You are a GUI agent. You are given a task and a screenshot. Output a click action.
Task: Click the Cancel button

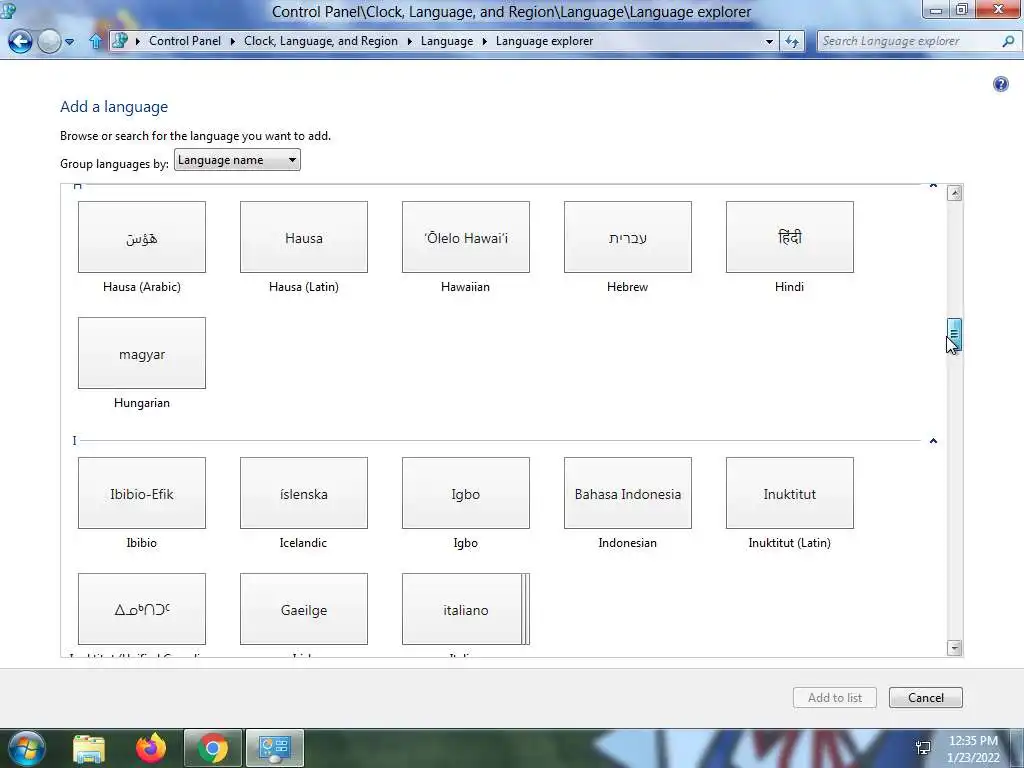tap(925, 697)
